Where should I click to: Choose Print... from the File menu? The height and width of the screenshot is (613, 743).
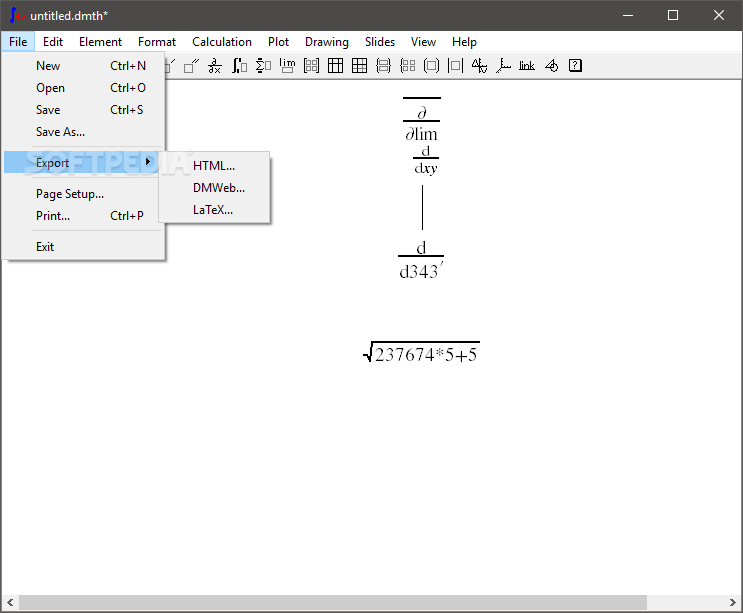coord(83,216)
